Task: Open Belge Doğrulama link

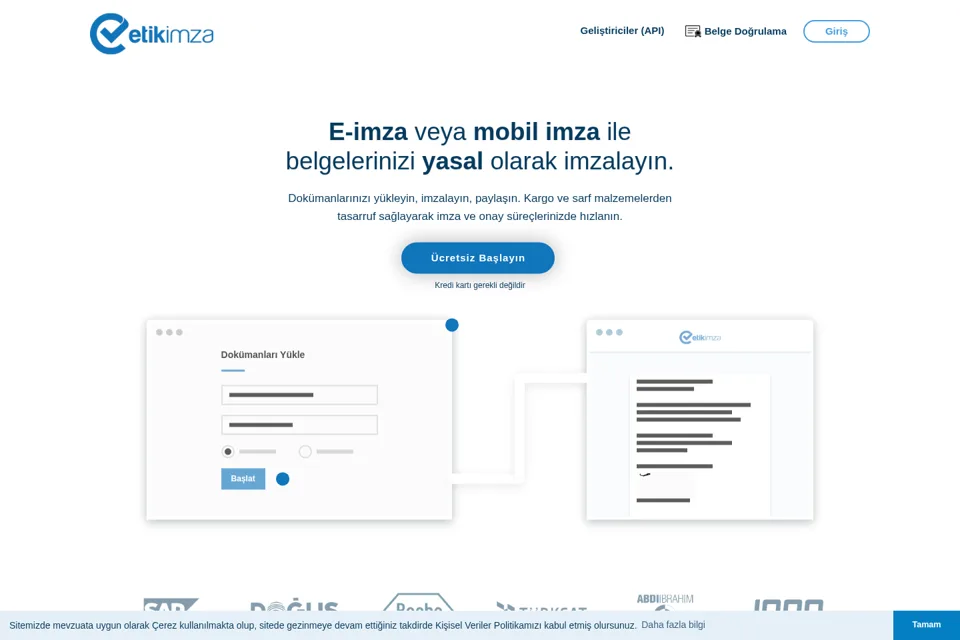Action: click(x=745, y=31)
